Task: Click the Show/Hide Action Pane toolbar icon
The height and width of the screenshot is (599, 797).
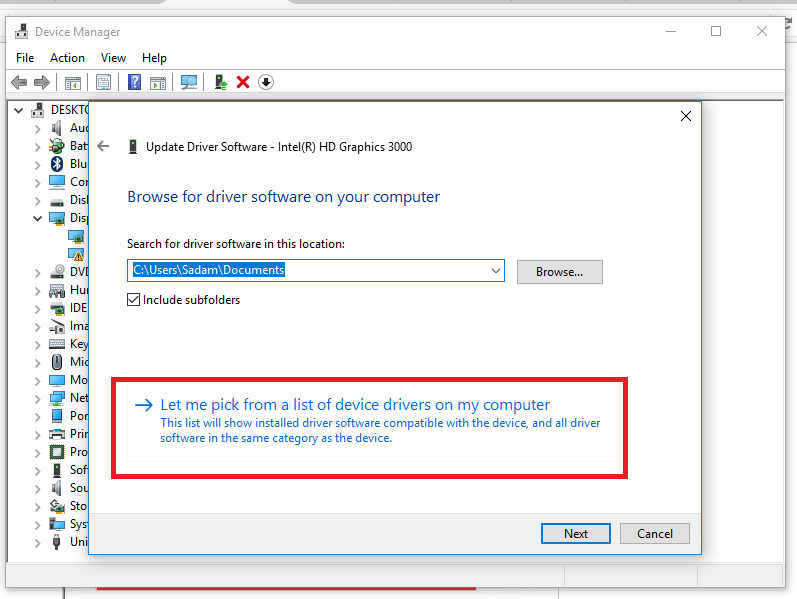Action: coord(158,82)
